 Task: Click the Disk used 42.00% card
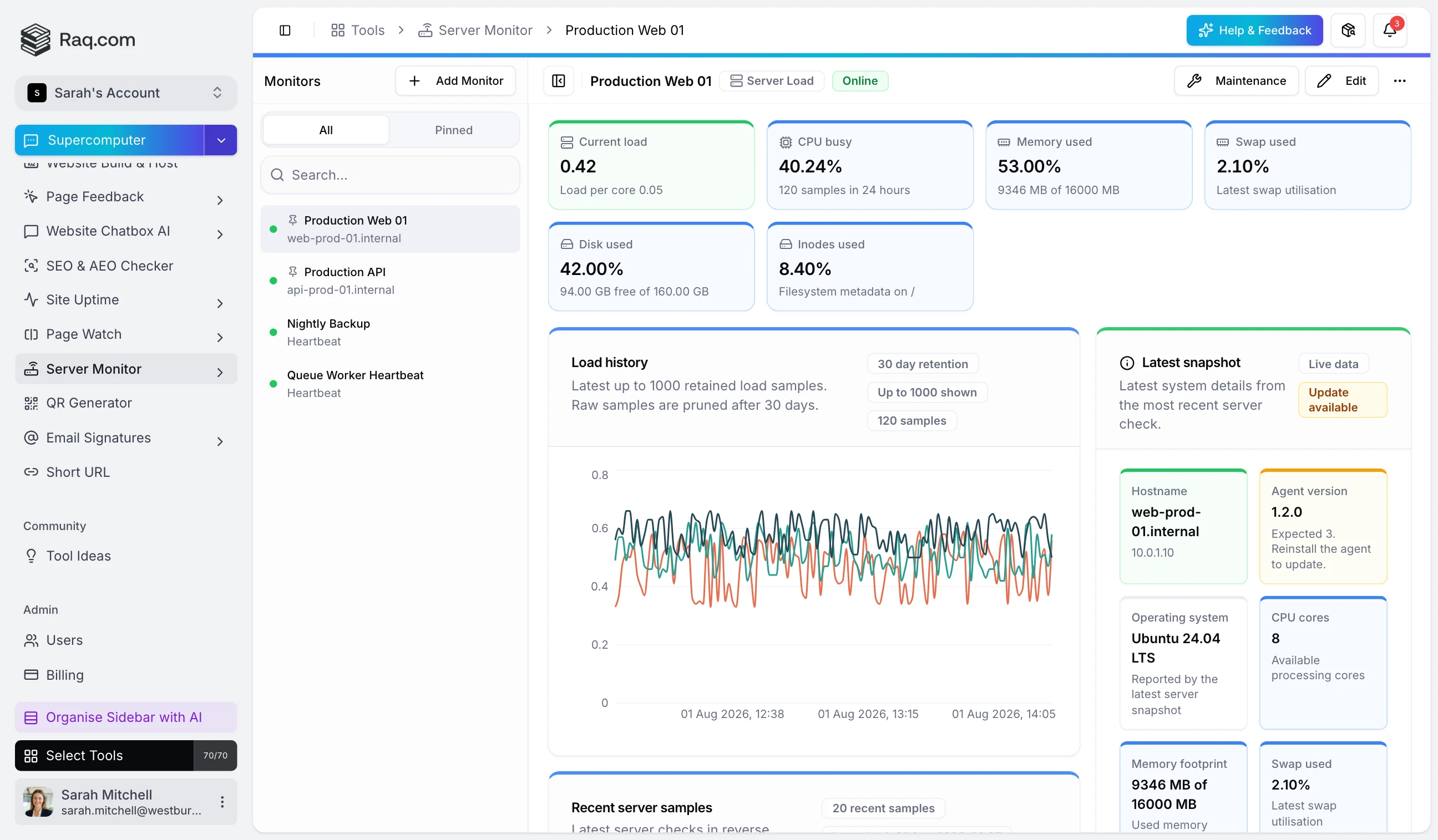(x=651, y=266)
